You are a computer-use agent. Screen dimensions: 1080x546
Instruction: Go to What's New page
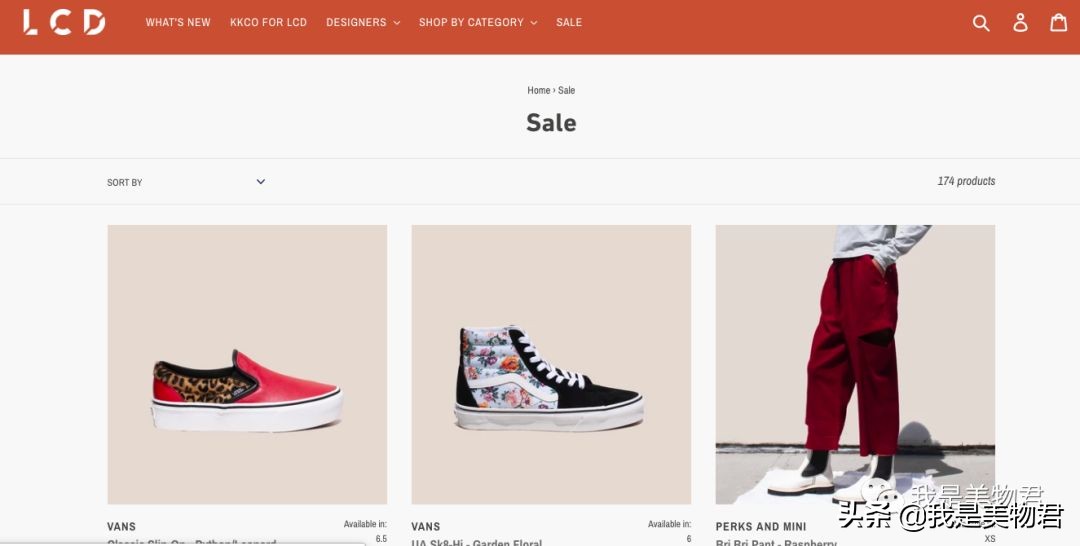(x=178, y=22)
